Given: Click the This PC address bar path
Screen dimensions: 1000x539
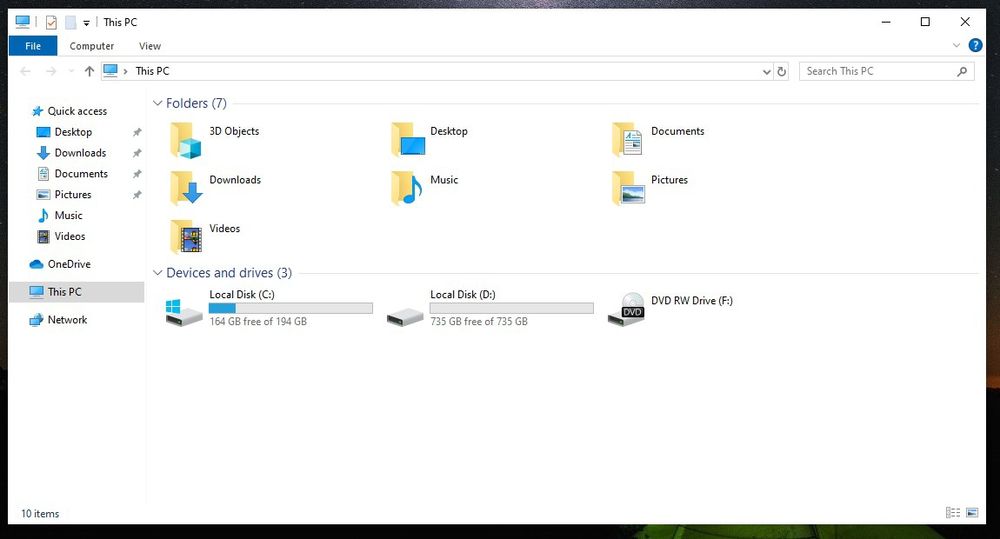Looking at the screenshot, I should click(152, 71).
